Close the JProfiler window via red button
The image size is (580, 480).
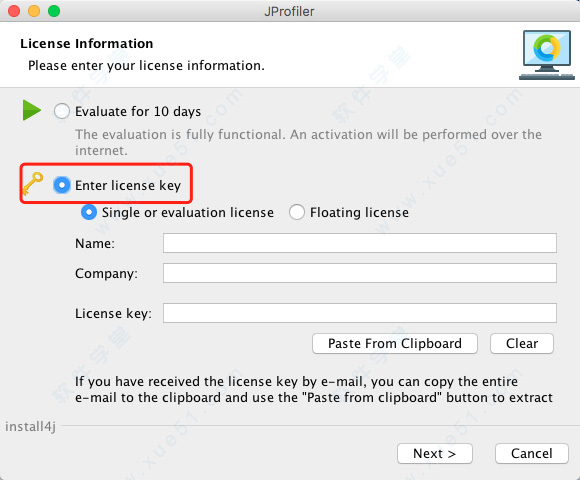coord(14,11)
